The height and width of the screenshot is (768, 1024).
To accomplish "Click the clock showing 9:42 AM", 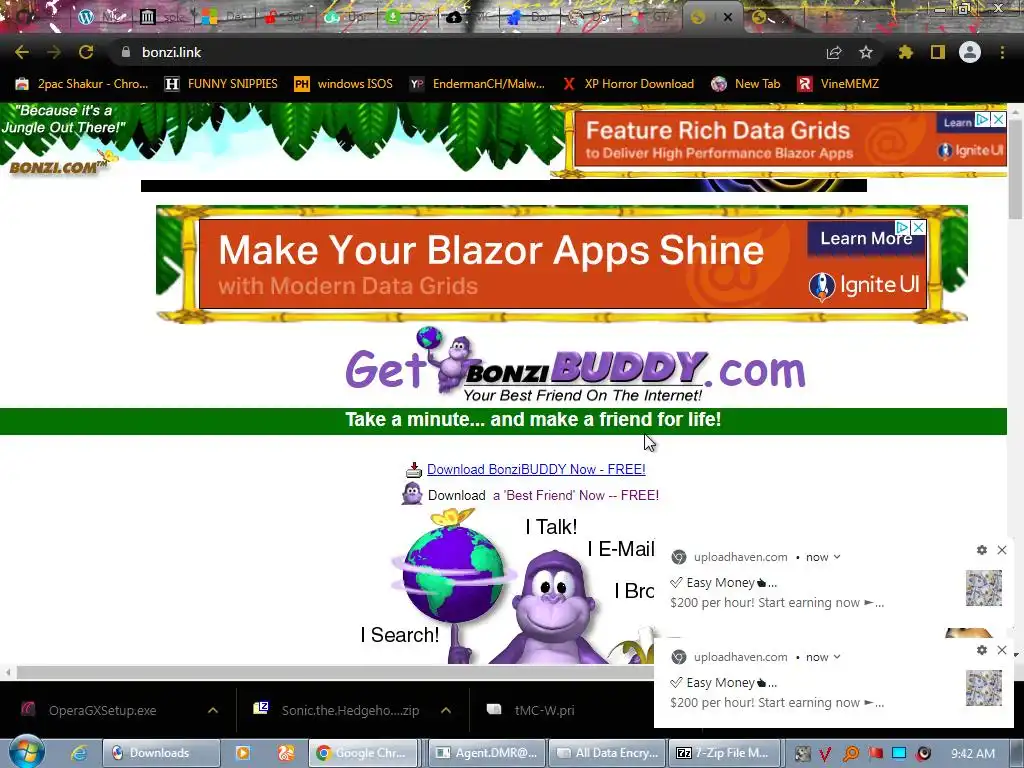I will coord(973,754).
